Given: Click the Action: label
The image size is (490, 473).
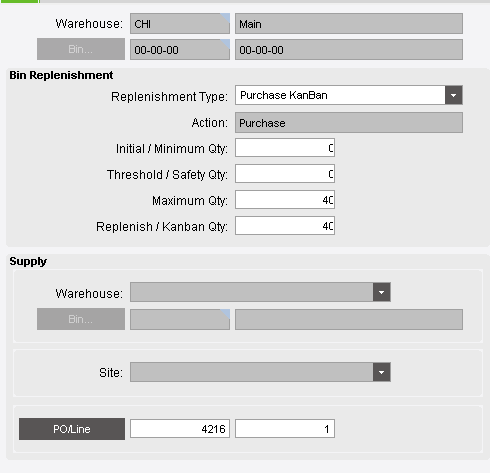Looking at the screenshot, I should click(209, 123).
